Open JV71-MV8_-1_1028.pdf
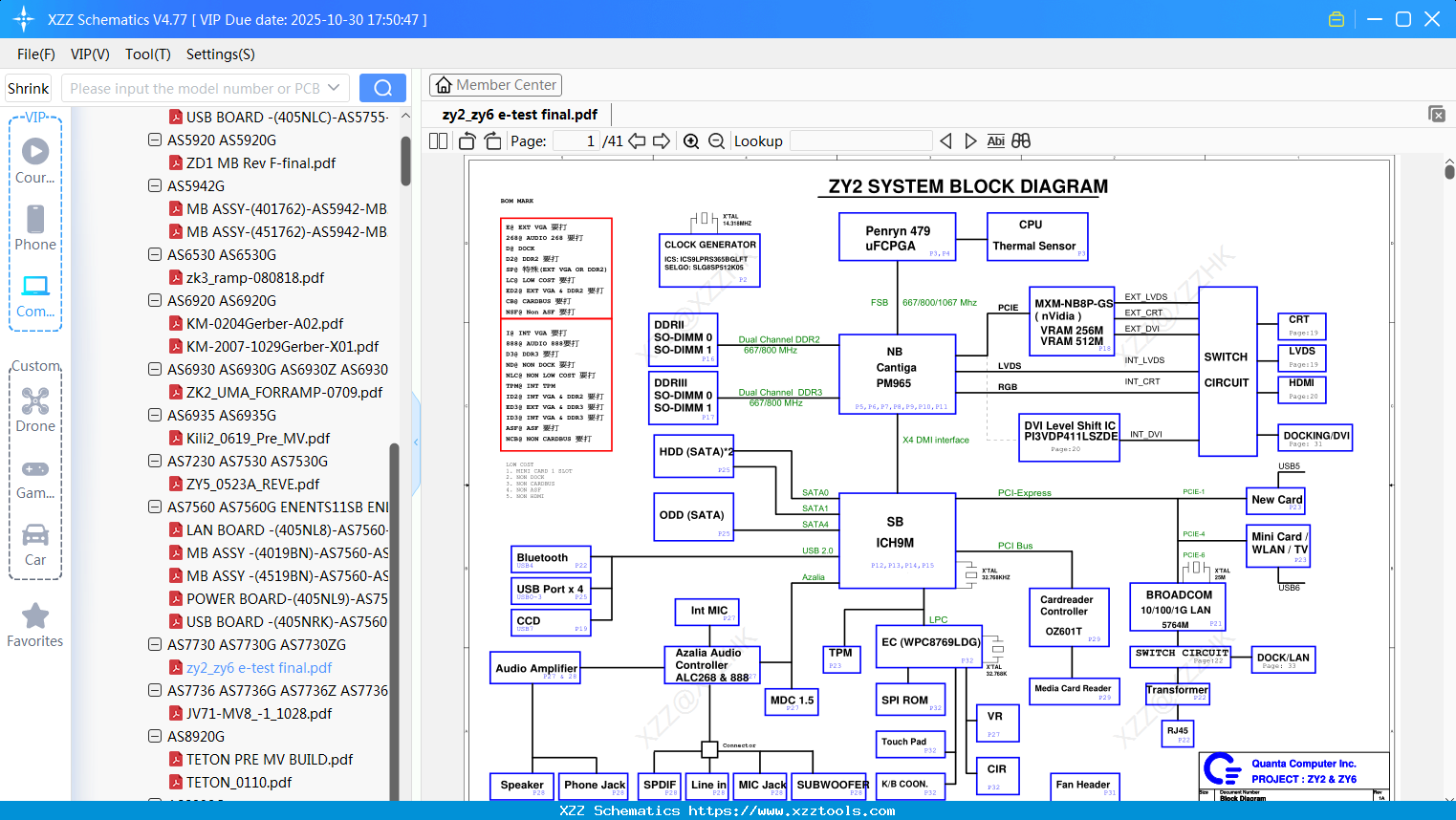1456x820 pixels. 259,713
